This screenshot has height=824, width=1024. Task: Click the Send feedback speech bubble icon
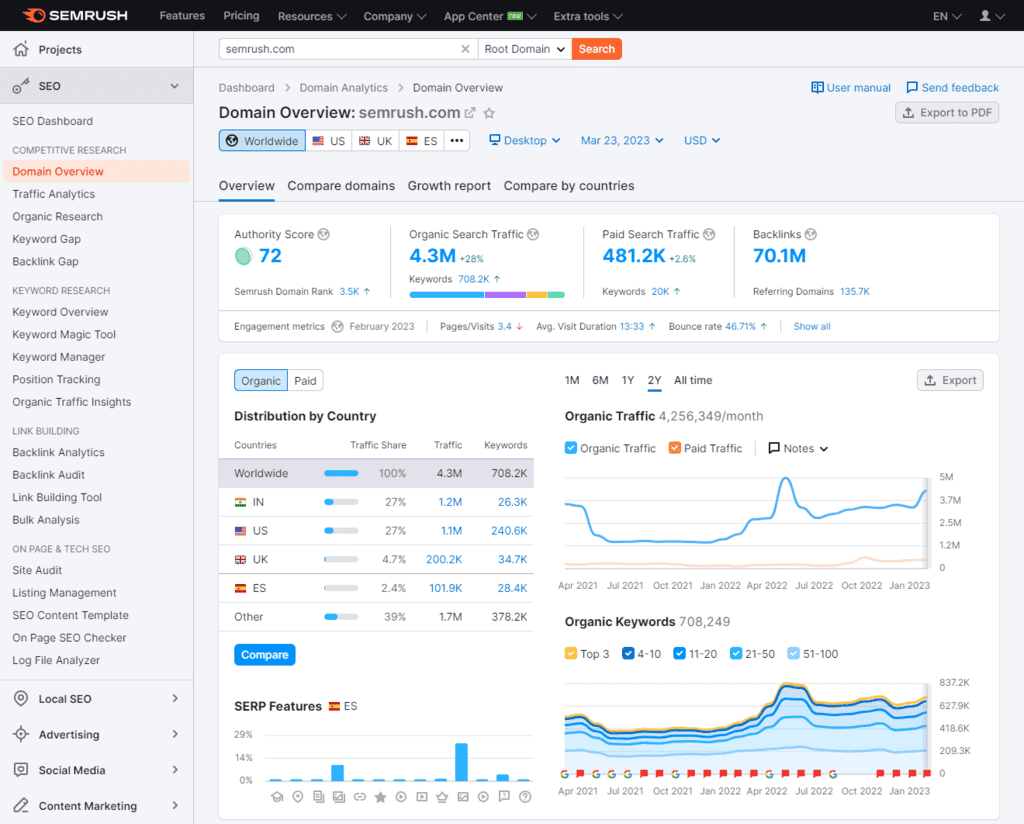pyautogui.click(x=912, y=87)
